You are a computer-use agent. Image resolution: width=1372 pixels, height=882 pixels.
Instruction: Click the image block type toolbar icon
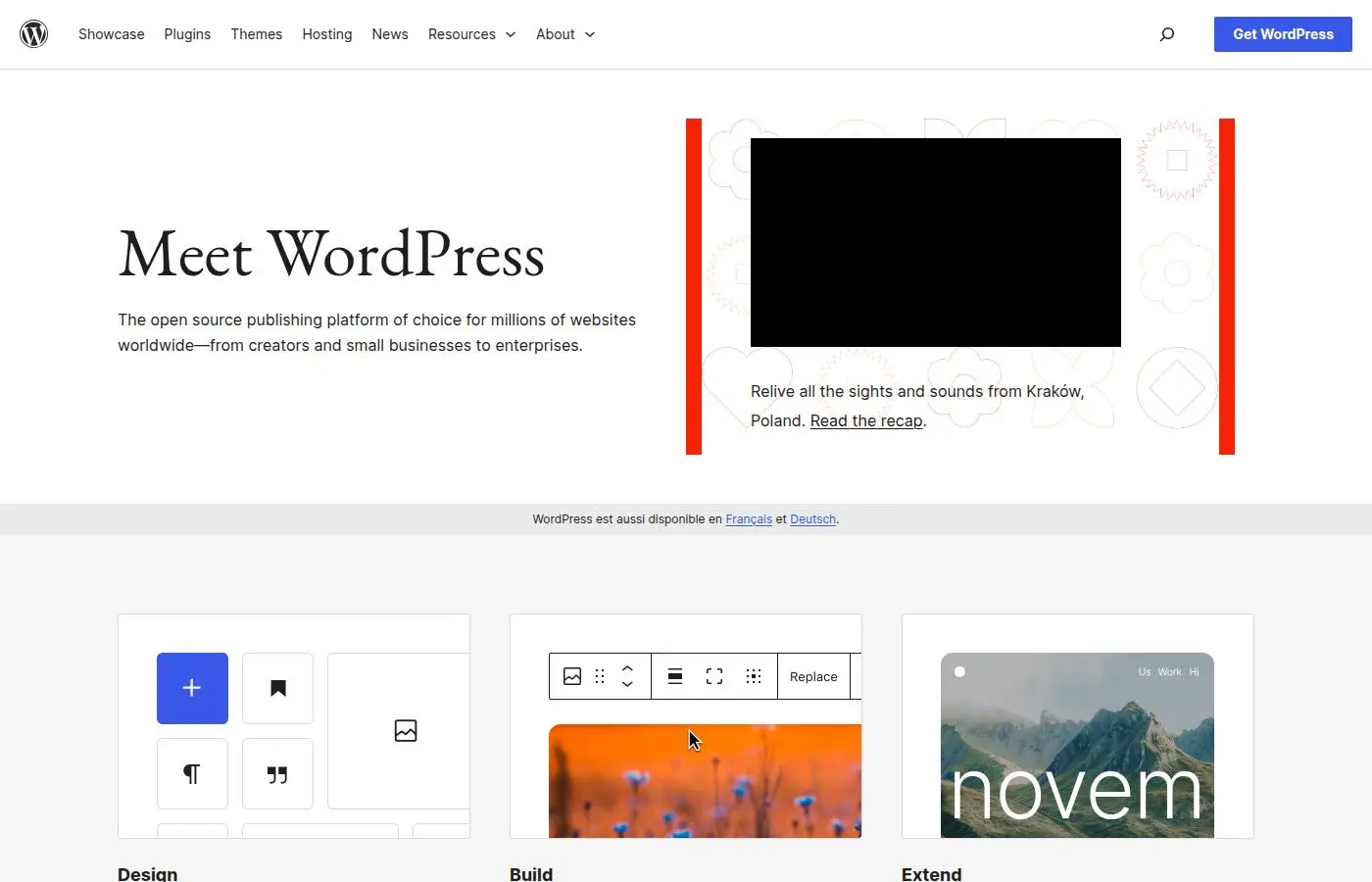(x=572, y=676)
